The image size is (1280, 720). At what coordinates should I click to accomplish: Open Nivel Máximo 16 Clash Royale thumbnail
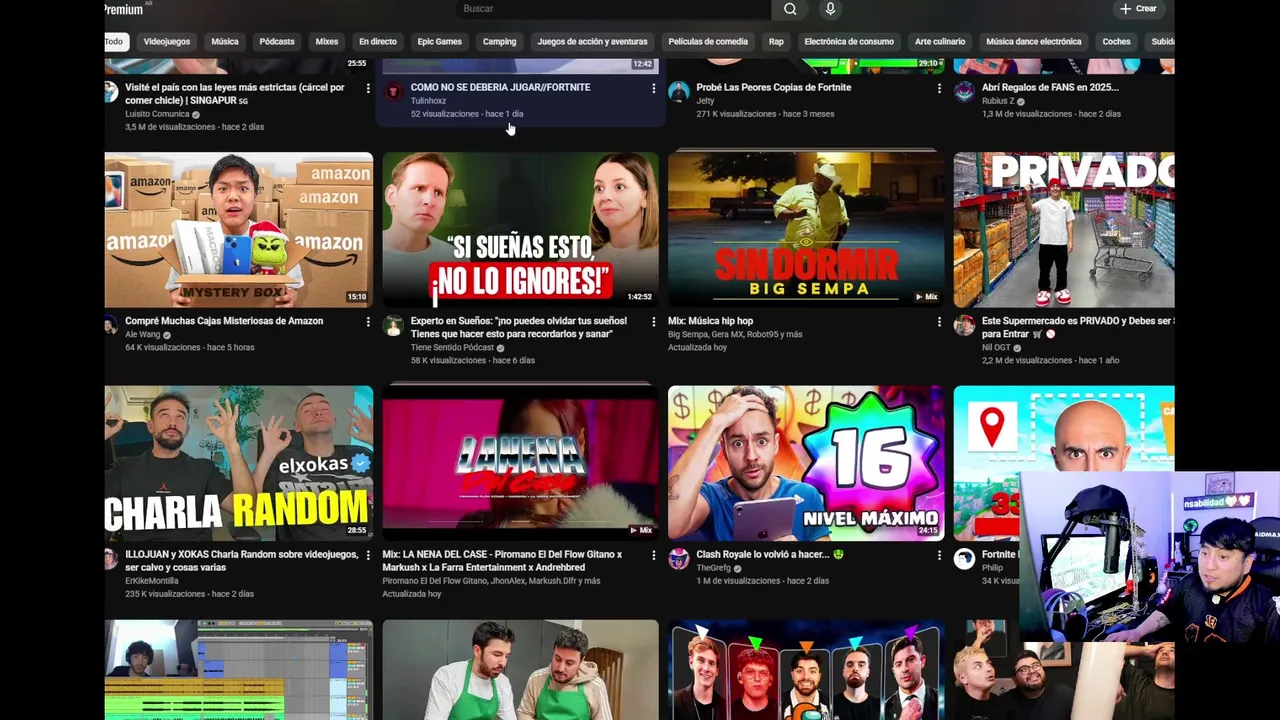(x=806, y=463)
